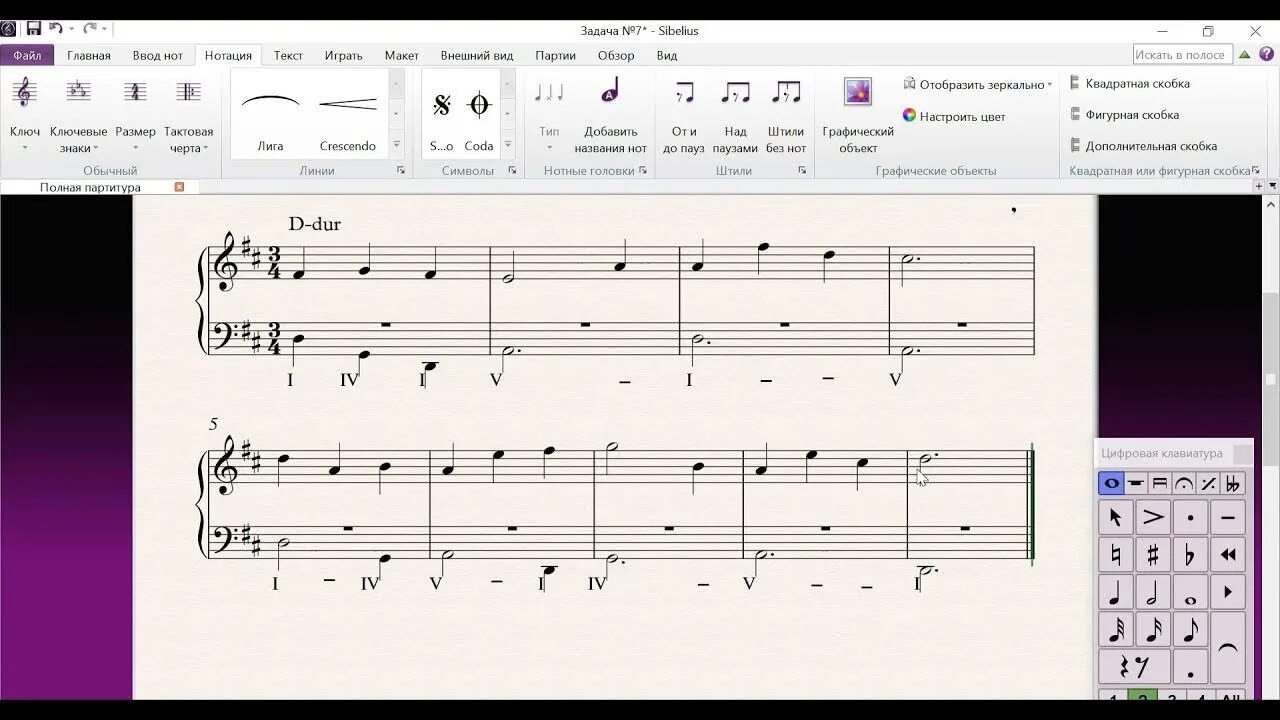This screenshot has width=1280, height=720.
Task: Switch to the Макет tab
Action: (x=402, y=55)
